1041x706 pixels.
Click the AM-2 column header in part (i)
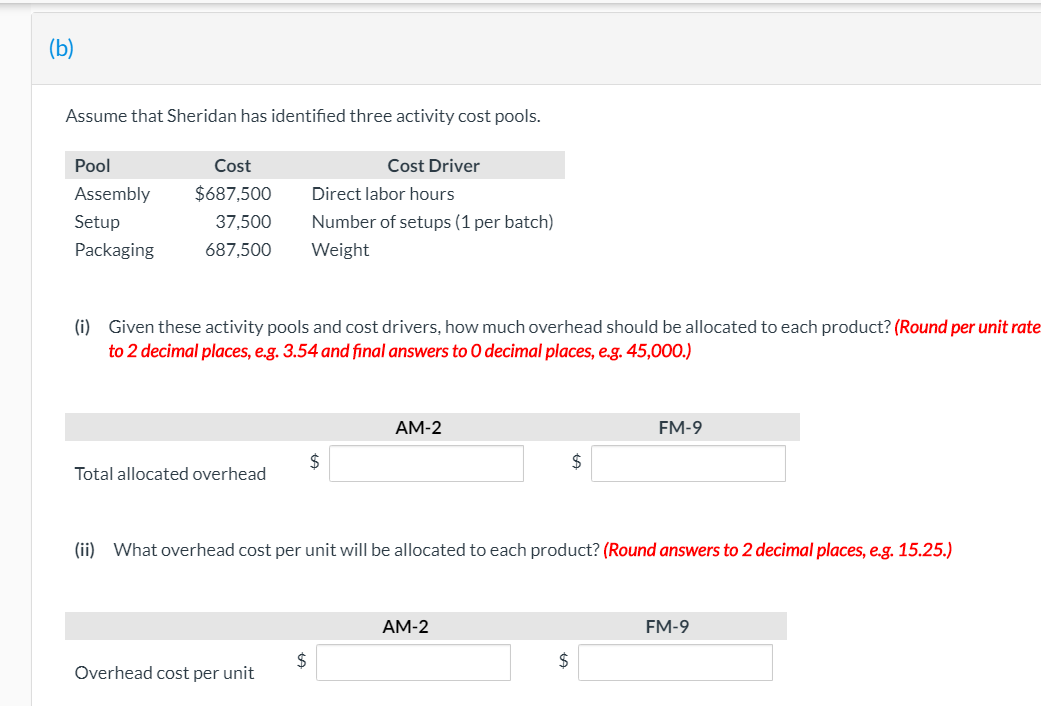419,427
